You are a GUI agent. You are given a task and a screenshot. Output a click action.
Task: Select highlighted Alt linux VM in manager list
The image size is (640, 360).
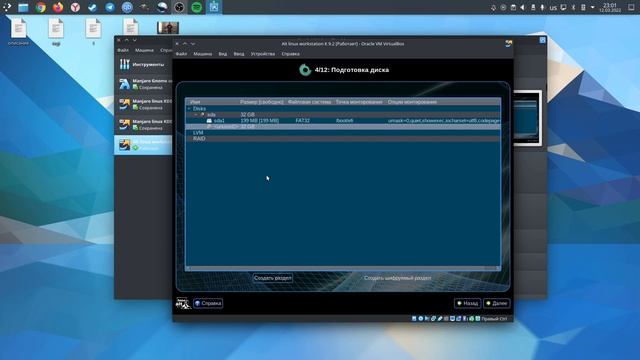pos(144,144)
